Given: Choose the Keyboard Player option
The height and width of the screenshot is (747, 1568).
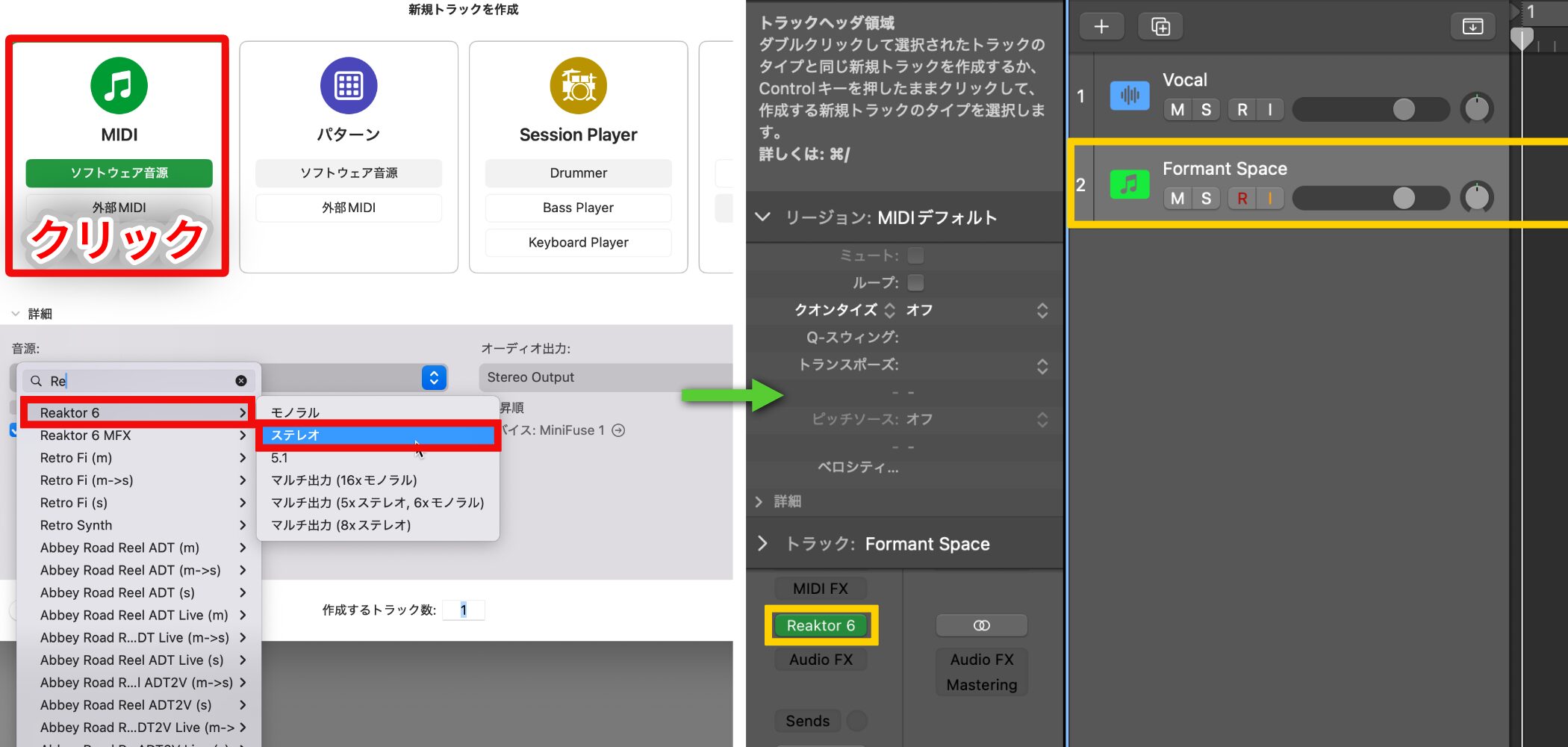Looking at the screenshot, I should click(x=579, y=242).
